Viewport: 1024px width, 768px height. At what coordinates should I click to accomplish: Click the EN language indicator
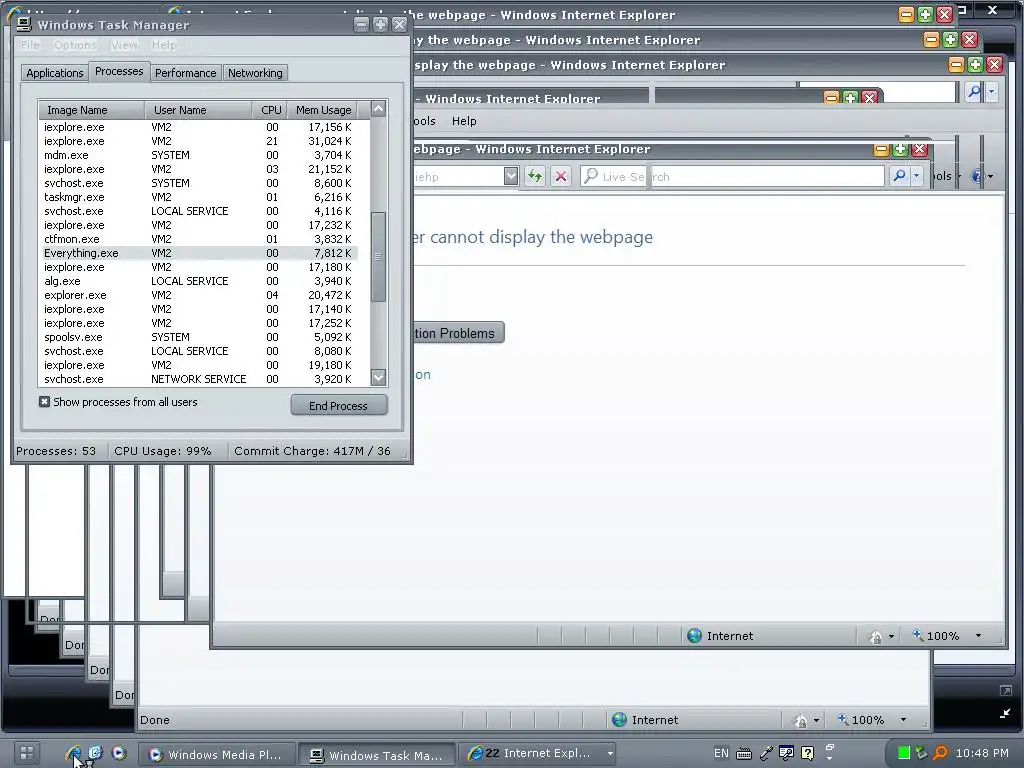[721, 753]
